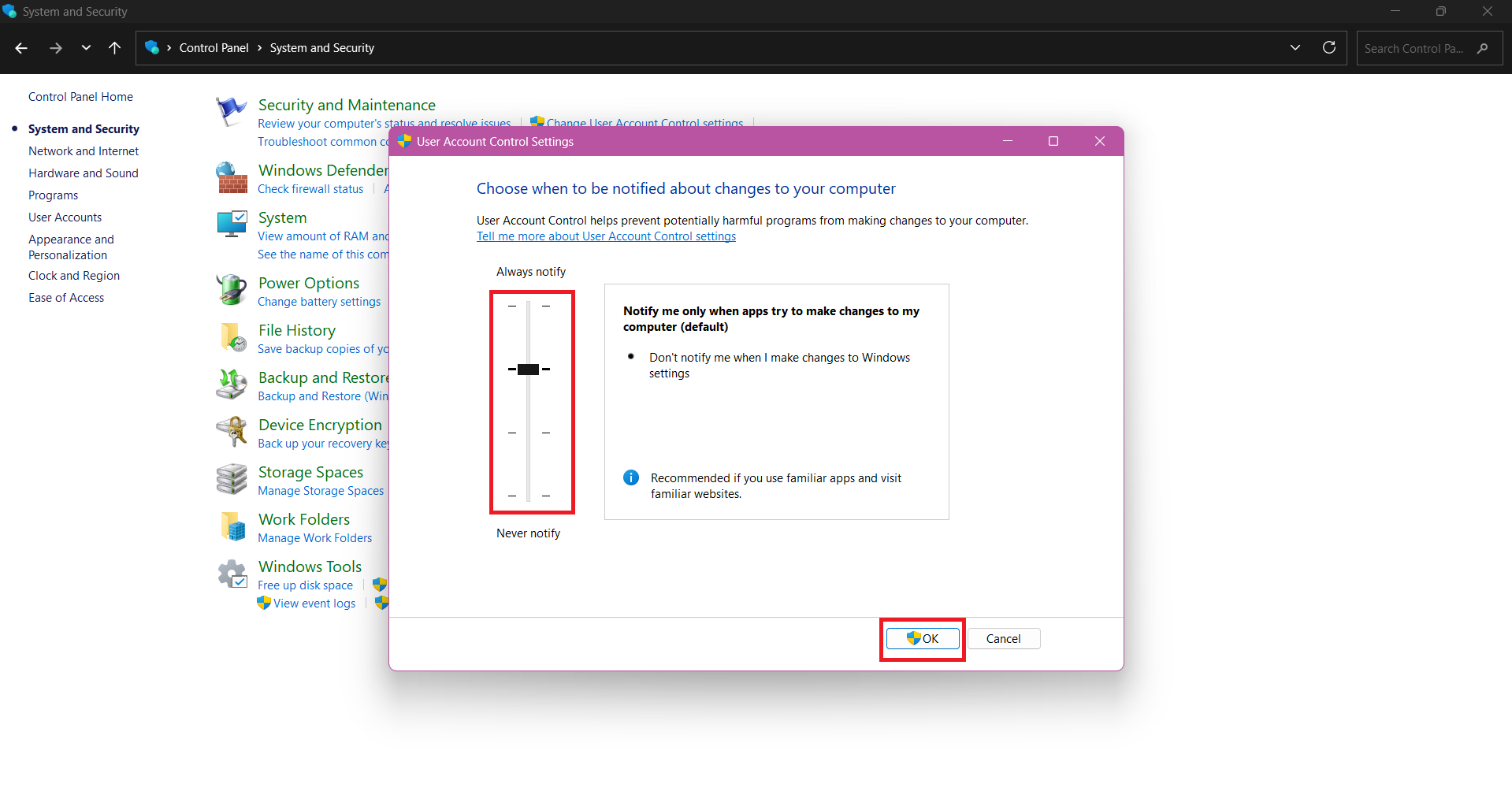
Task: Click the Storage Spaces drives icon
Action: click(x=232, y=479)
